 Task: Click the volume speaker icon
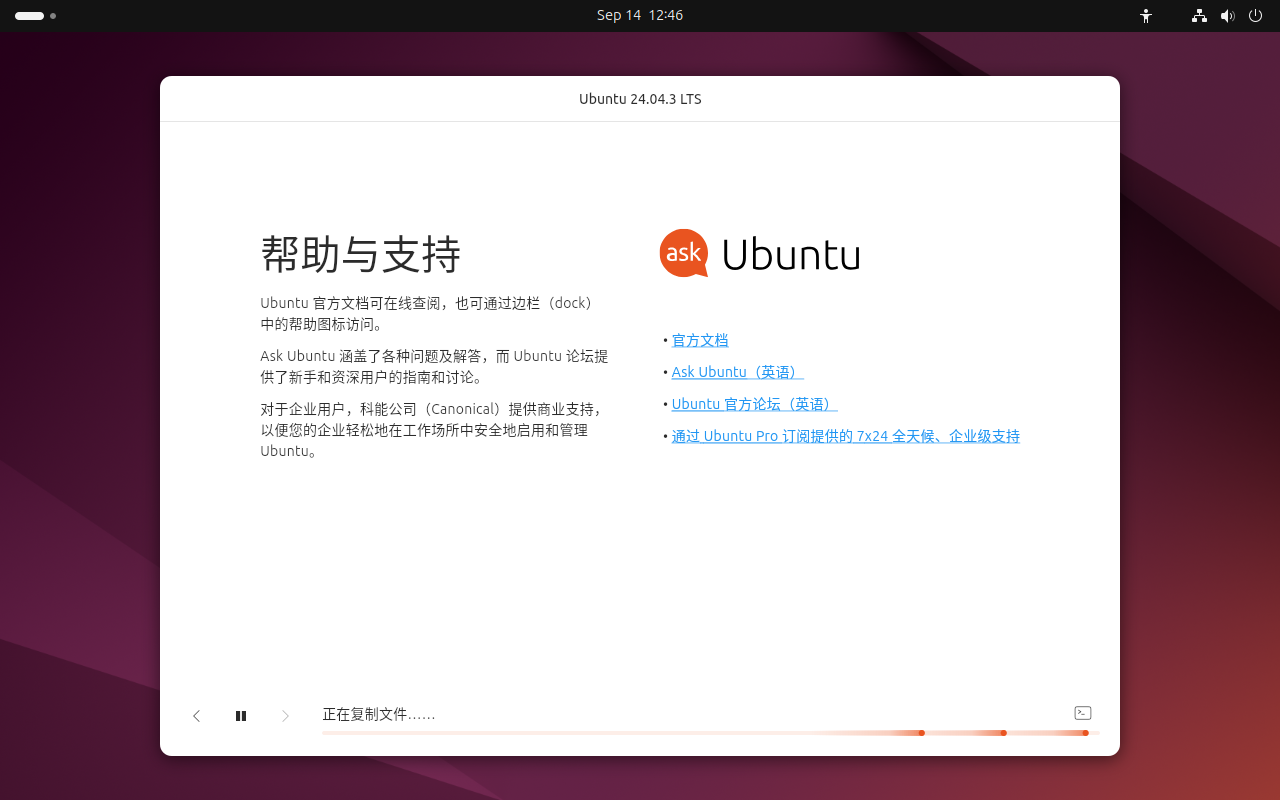point(1227,16)
